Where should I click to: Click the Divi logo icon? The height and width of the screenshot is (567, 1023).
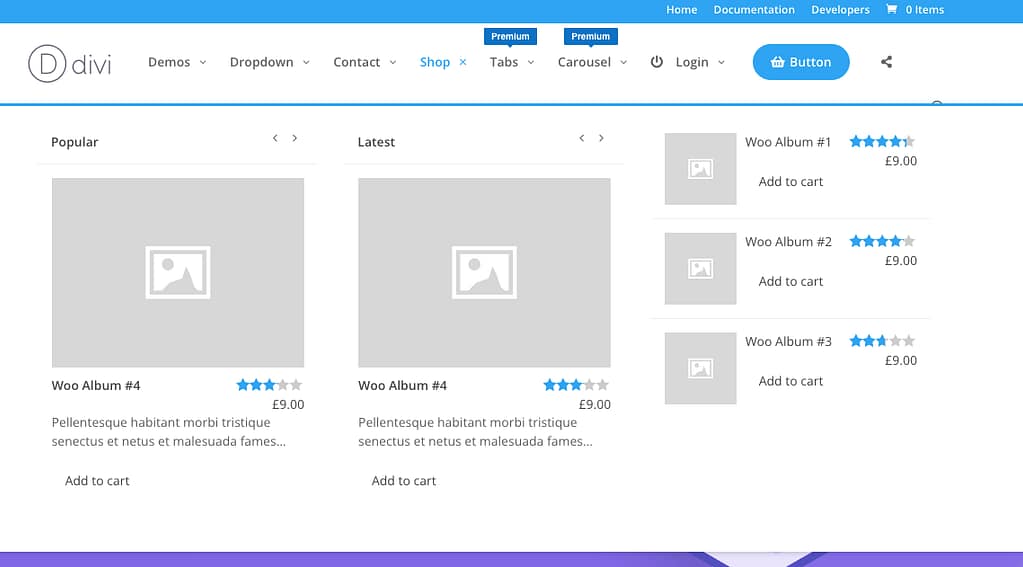[46, 62]
